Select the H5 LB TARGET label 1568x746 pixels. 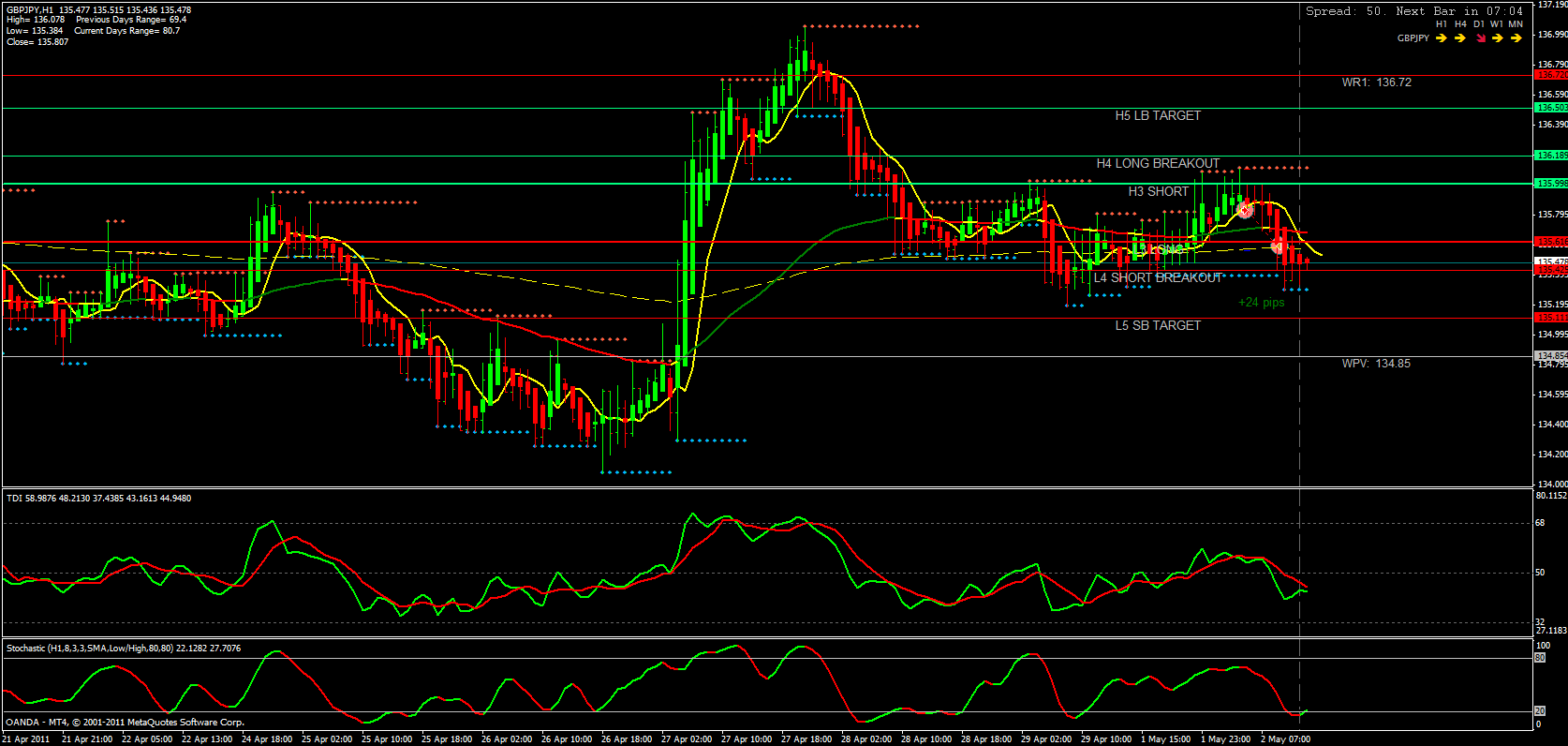coord(1158,116)
